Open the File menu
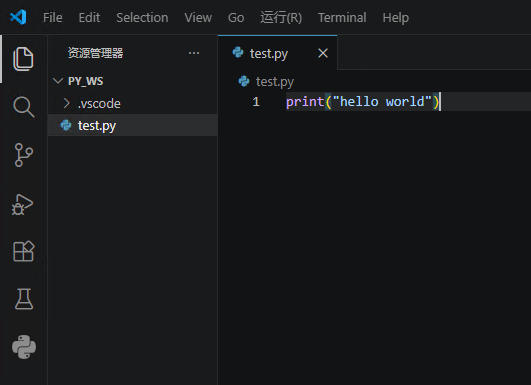The image size is (531, 385). tap(52, 18)
